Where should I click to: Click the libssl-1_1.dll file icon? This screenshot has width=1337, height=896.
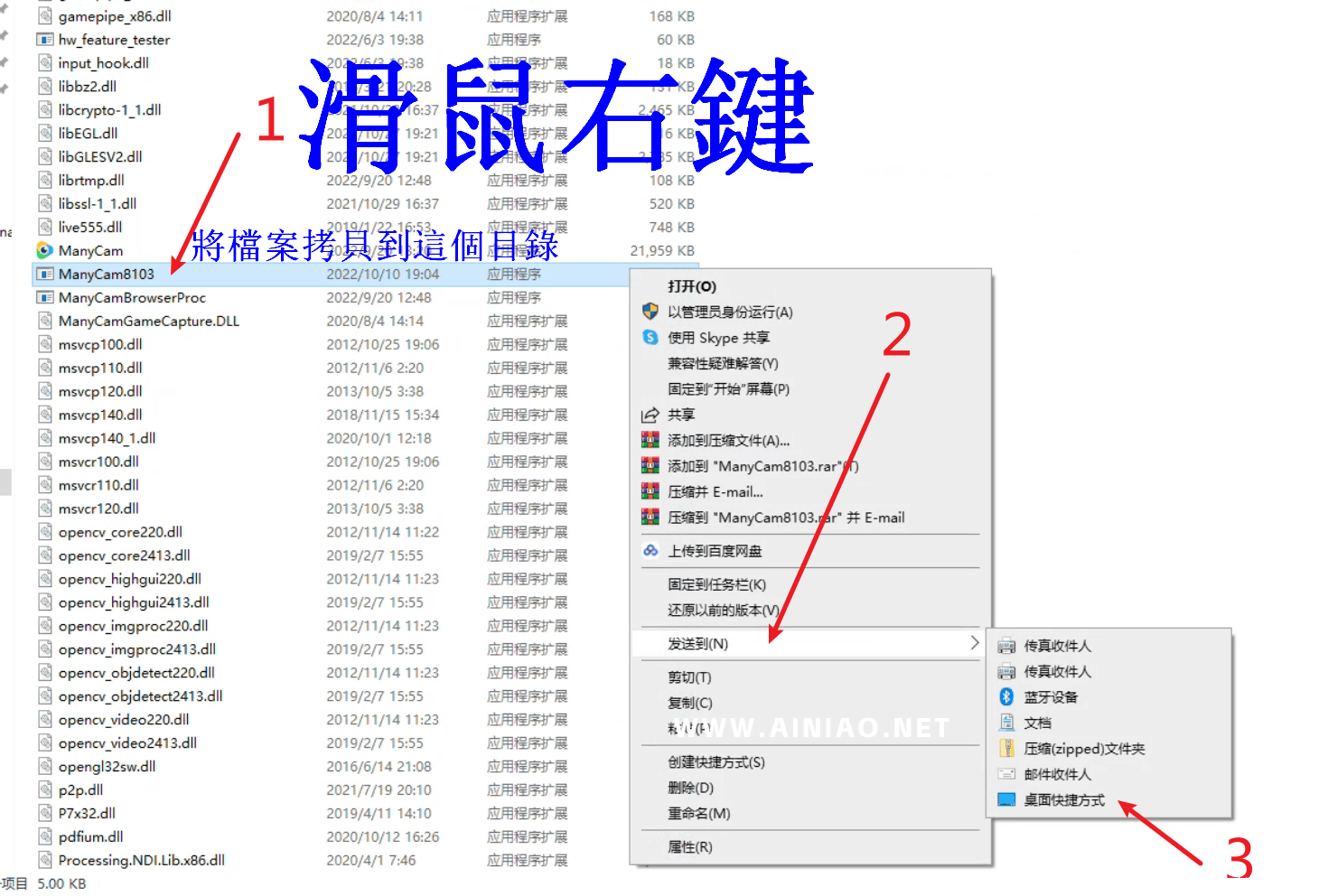tap(44, 203)
